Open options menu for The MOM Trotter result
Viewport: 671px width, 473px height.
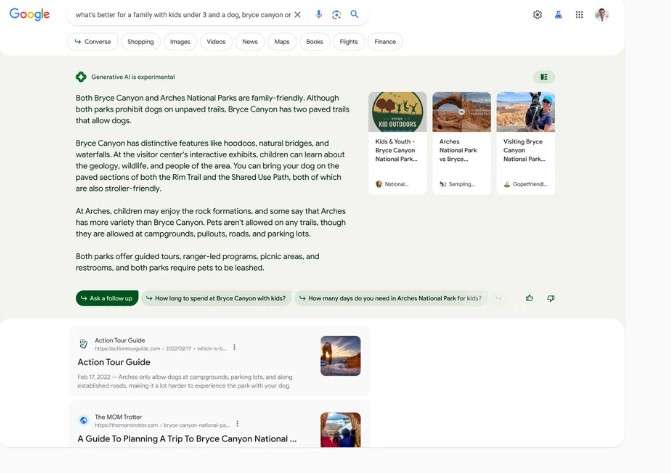point(237,424)
